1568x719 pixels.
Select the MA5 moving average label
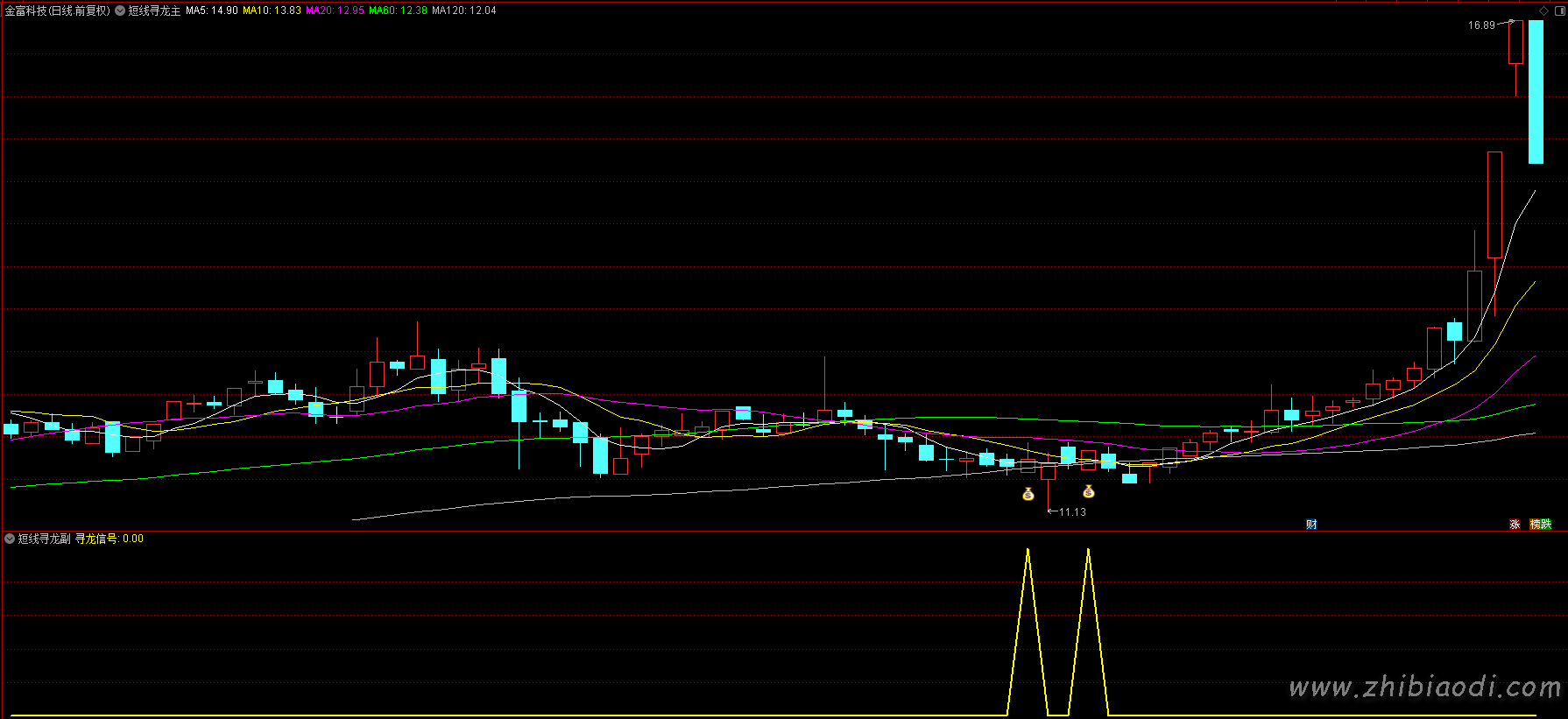[x=211, y=11]
